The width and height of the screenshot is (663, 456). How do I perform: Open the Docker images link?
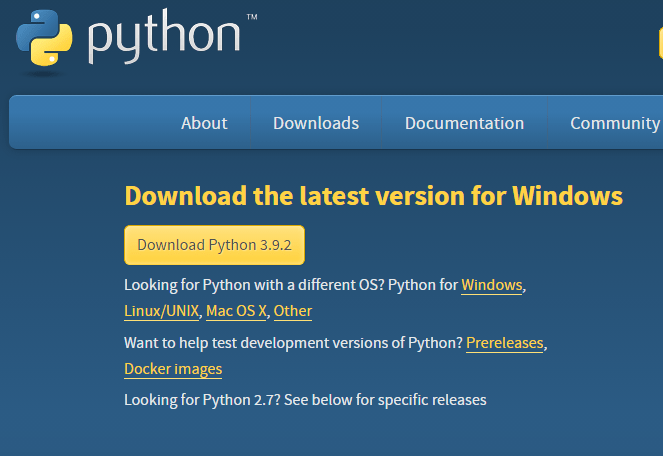[x=173, y=369]
